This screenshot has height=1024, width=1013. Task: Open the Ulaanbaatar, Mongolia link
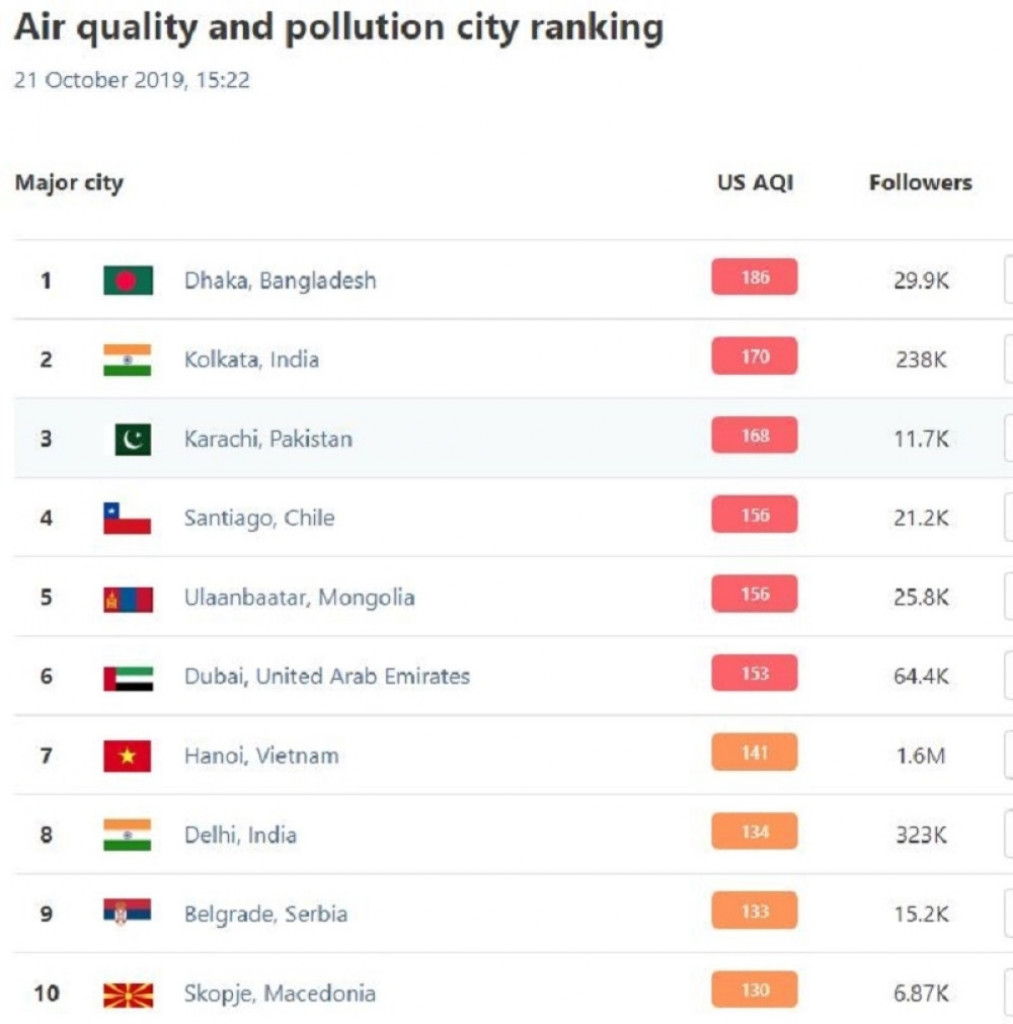tap(299, 598)
